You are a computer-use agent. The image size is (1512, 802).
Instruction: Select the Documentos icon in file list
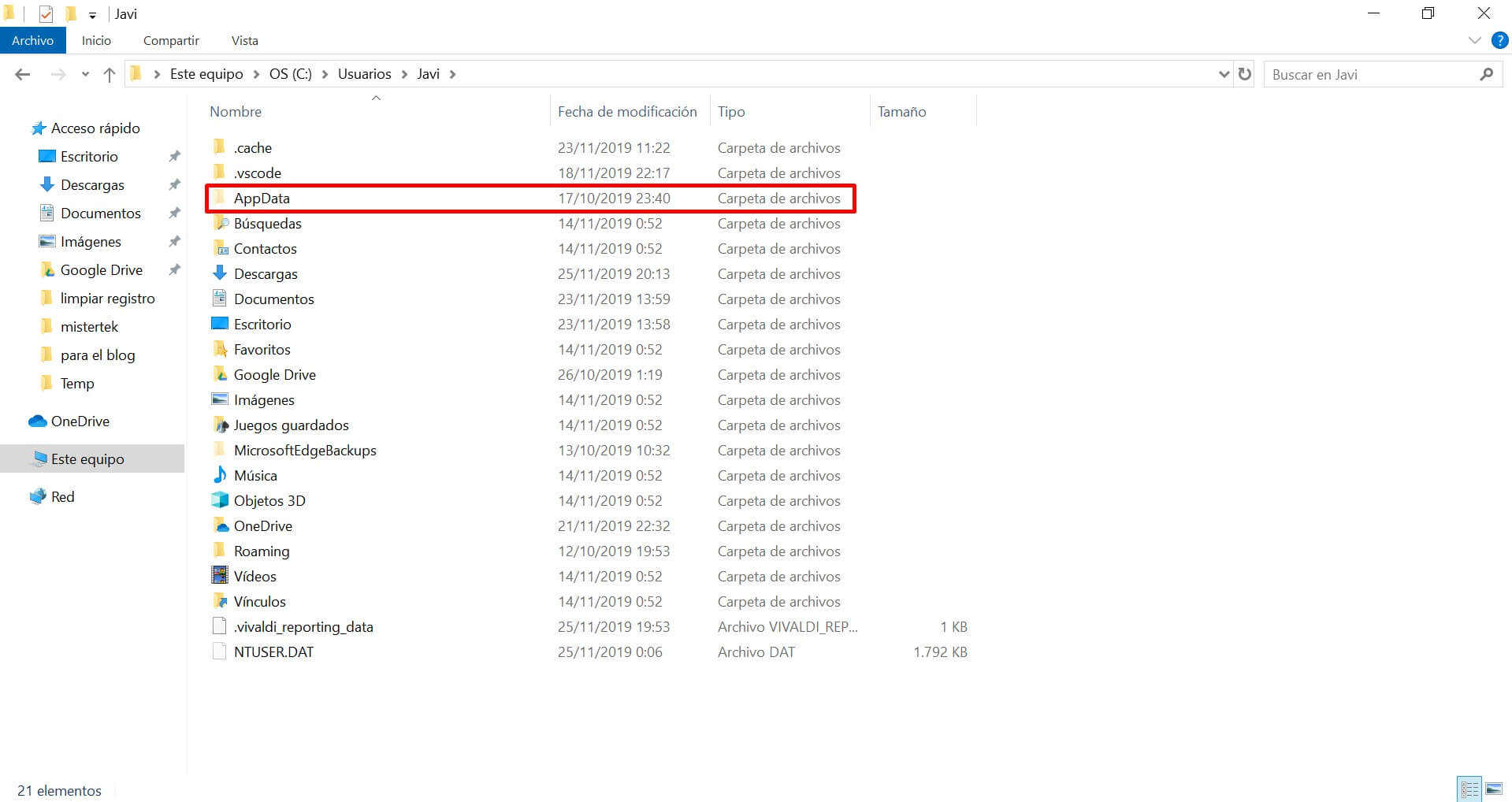click(x=220, y=298)
